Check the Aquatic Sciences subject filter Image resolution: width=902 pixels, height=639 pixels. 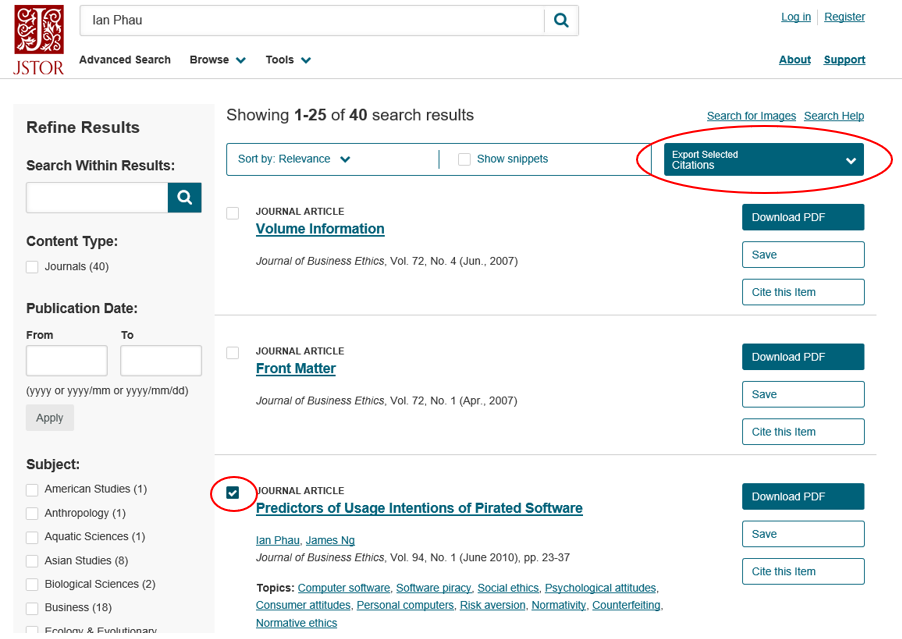click(32, 537)
